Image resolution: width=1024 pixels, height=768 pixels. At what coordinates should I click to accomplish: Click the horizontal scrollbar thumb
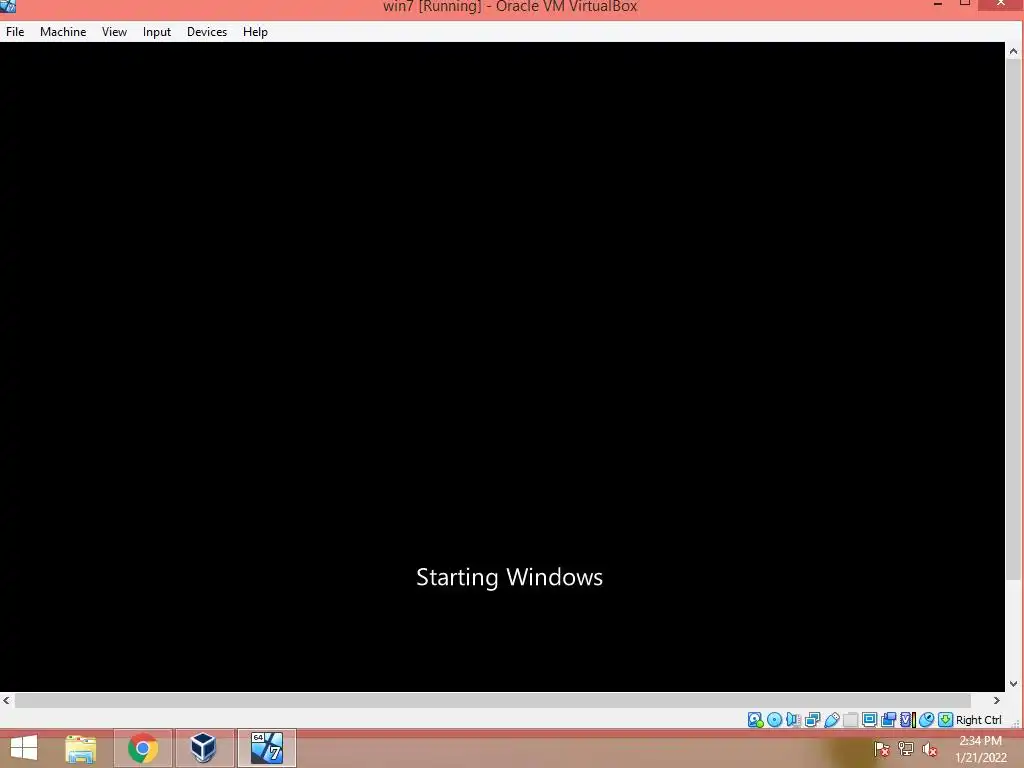493,700
